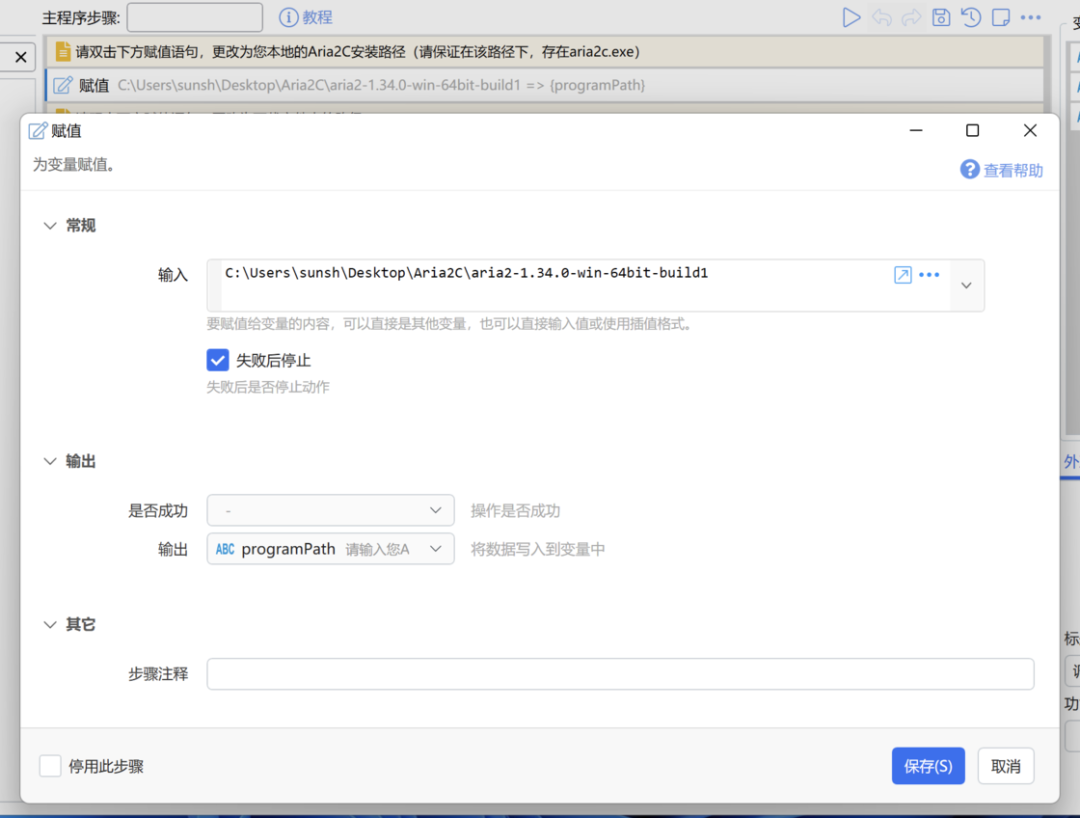Screen dimensions: 1080x818
Task: Close the 赋值 dialog
Action: [x=1030, y=130]
